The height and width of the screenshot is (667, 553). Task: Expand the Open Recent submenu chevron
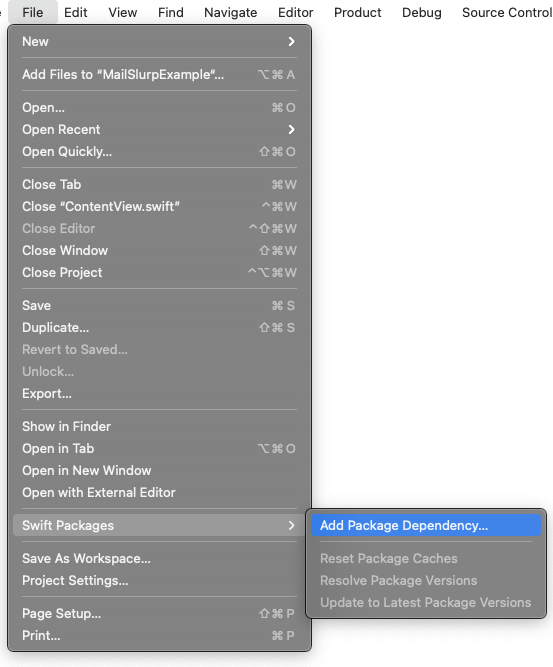point(291,129)
